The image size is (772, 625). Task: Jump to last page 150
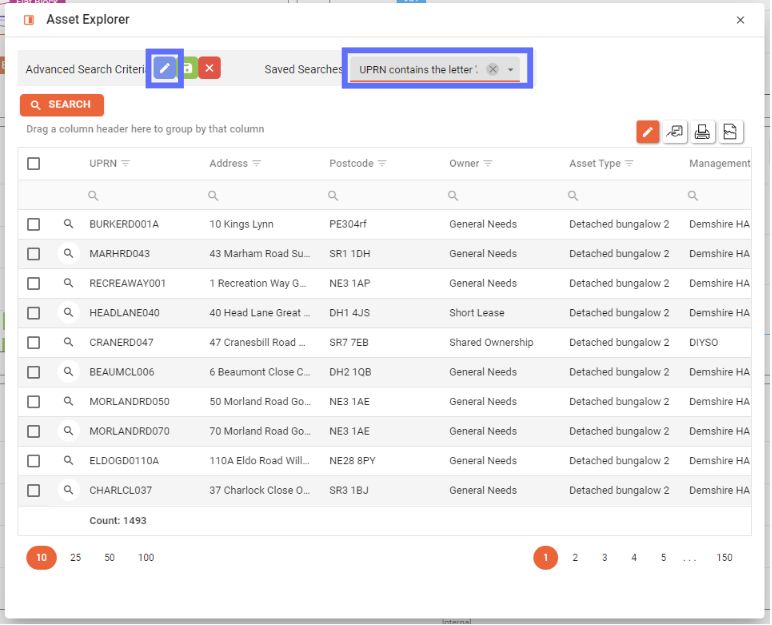[x=724, y=558]
